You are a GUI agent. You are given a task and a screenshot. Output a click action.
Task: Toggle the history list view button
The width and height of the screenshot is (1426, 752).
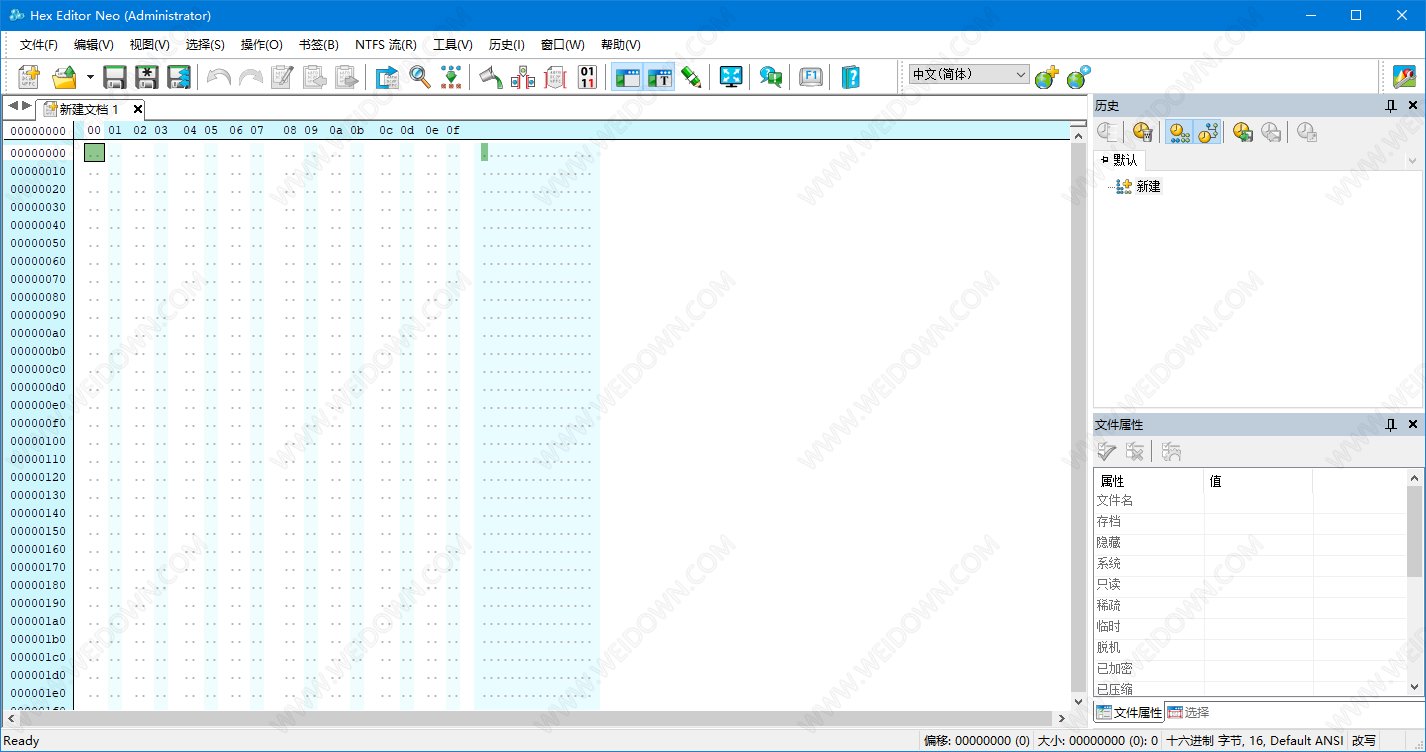click(x=1179, y=131)
